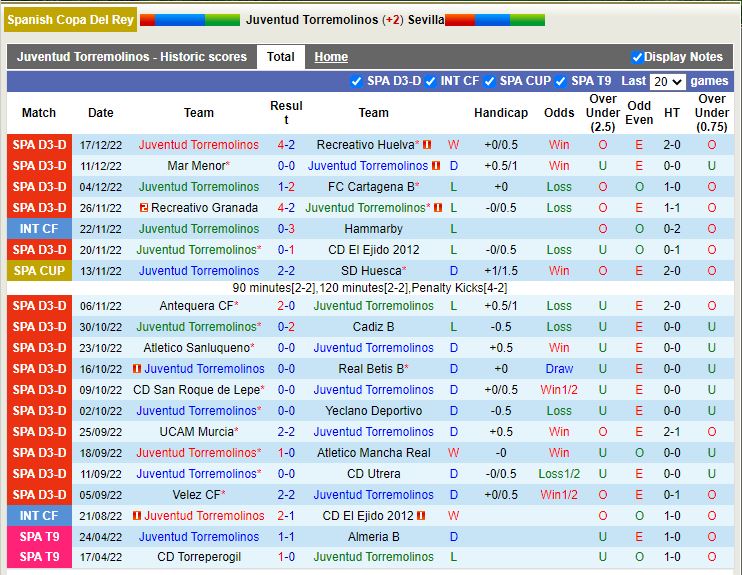Screen dimensions: 742x575
Task: Click red card icon after CD El Ejido 2012 on 21/08/22
Action: click(421, 516)
